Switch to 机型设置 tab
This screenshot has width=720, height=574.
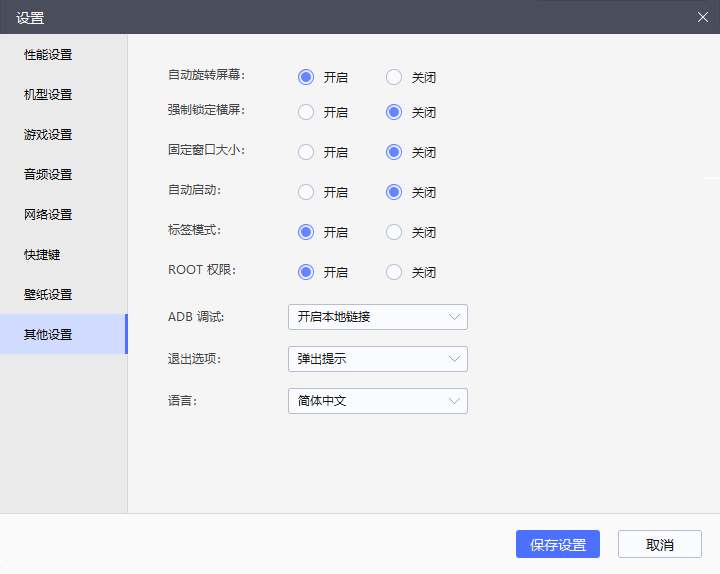point(49,95)
